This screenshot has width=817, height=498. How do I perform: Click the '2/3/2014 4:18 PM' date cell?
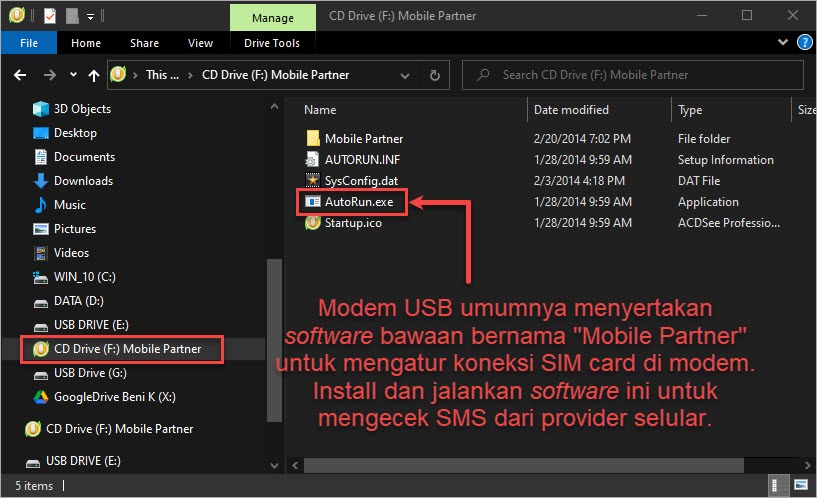(579, 180)
